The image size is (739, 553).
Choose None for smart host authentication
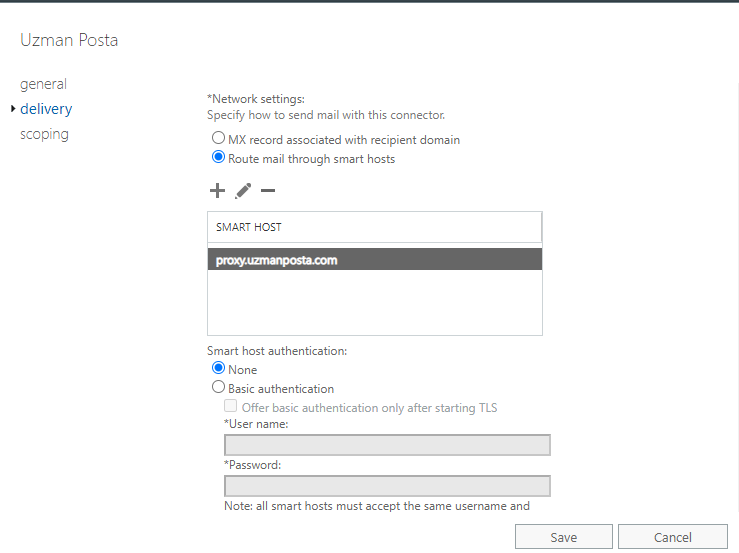click(218, 368)
